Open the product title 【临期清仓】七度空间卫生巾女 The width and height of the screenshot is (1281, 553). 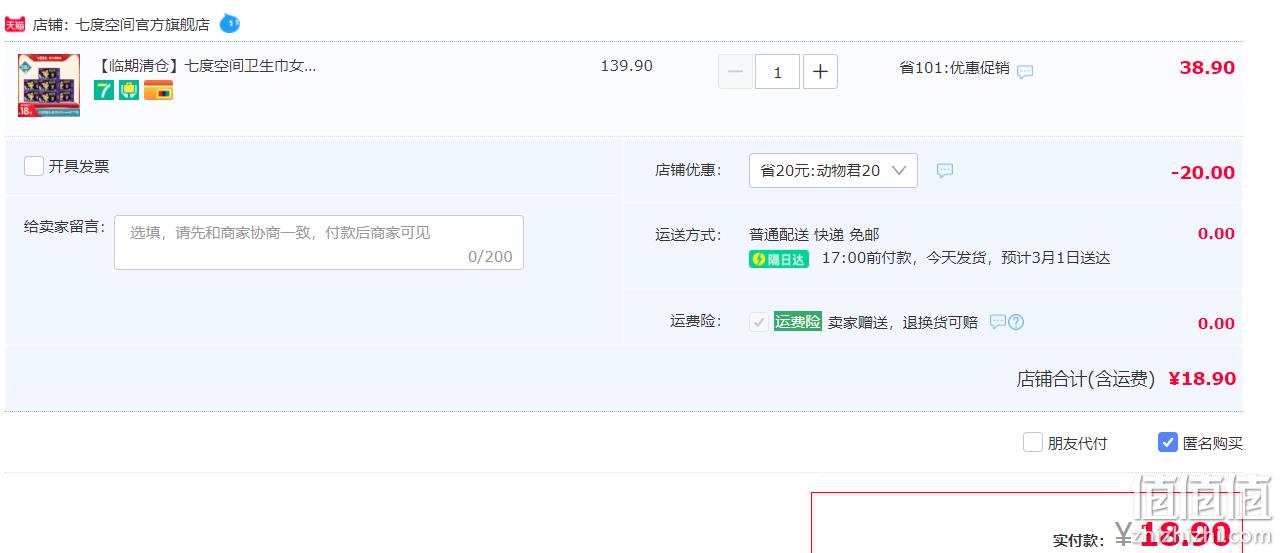click(205, 66)
